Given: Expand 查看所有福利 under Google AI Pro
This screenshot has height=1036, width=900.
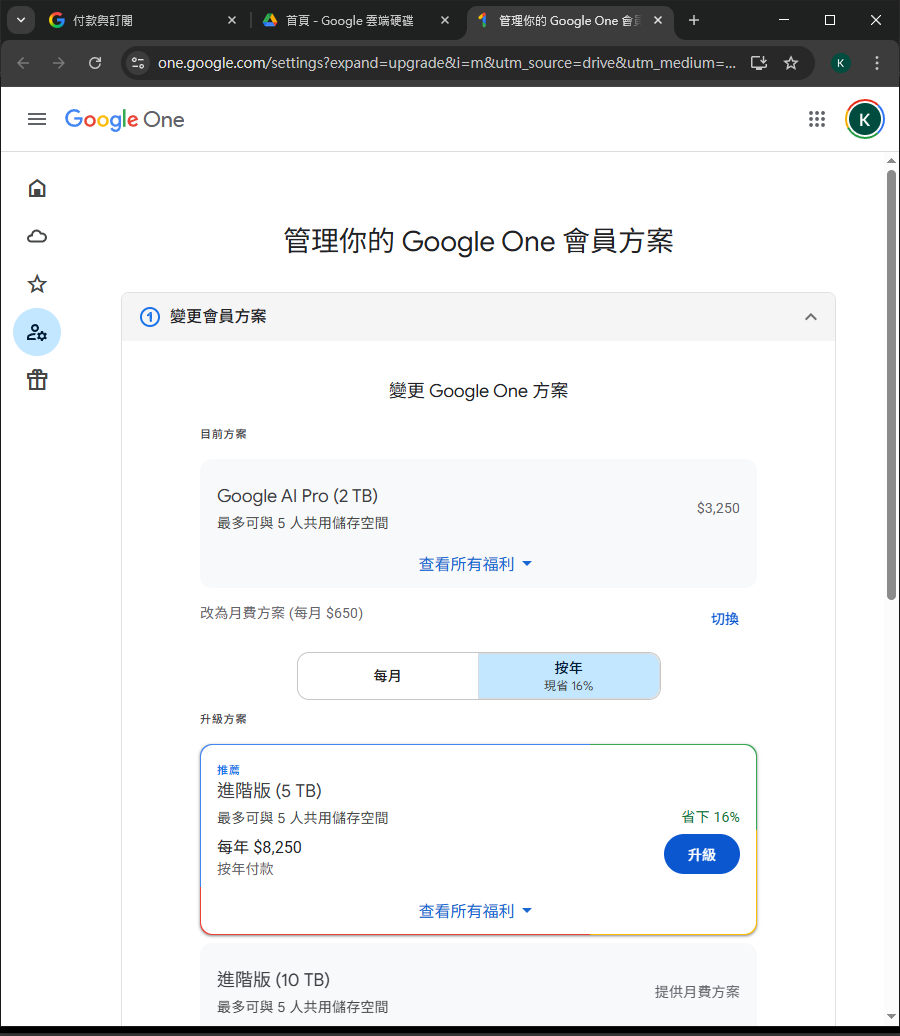Looking at the screenshot, I should tap(476, 564).
